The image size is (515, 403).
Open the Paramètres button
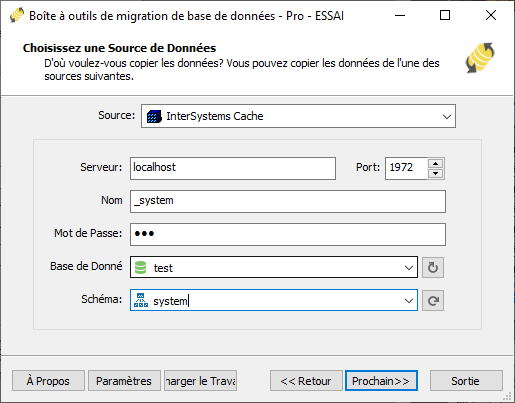coord(124,381)
